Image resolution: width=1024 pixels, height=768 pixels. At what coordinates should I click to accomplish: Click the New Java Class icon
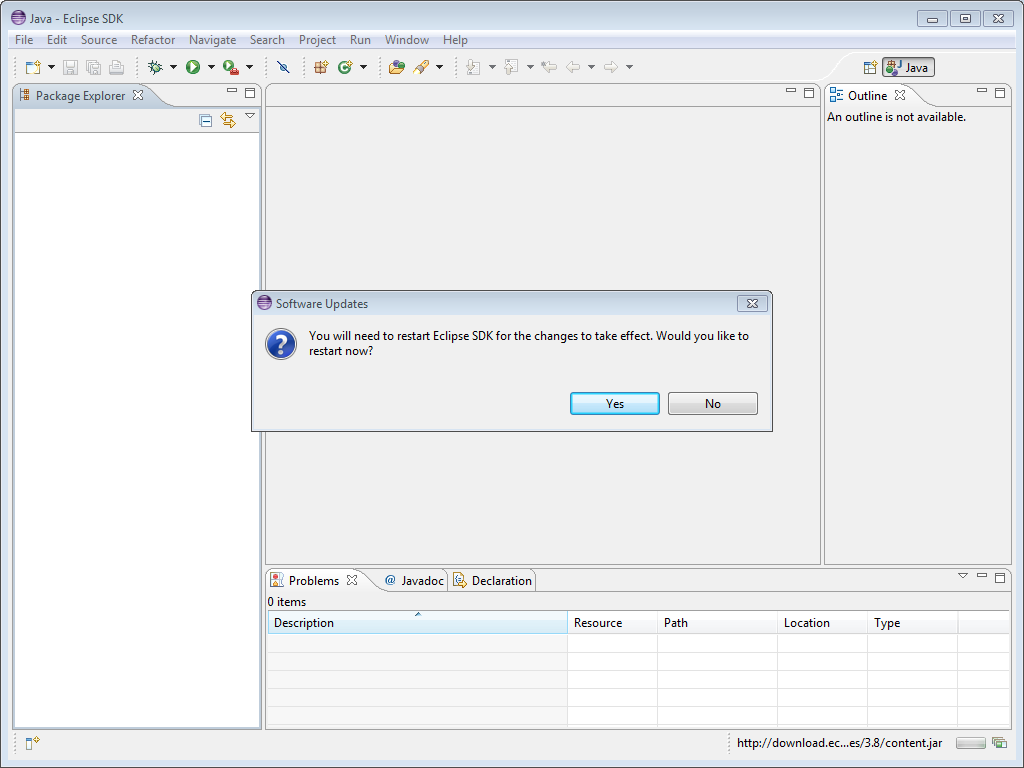[345, 67]
